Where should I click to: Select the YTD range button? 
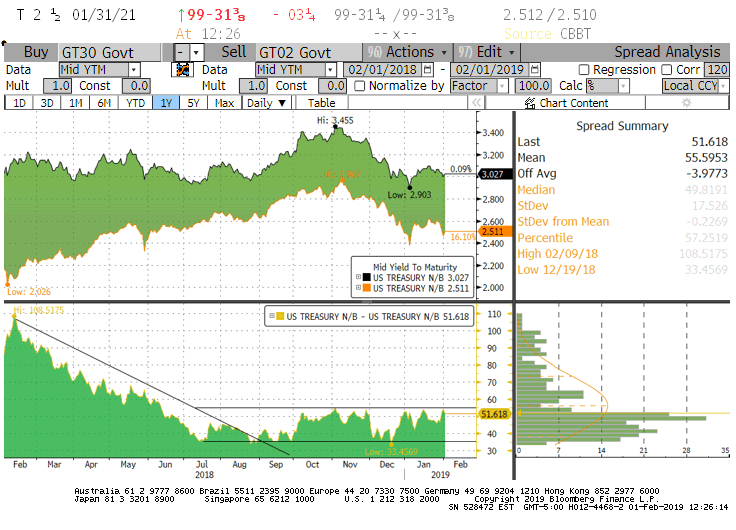click(x=137, y=103)
